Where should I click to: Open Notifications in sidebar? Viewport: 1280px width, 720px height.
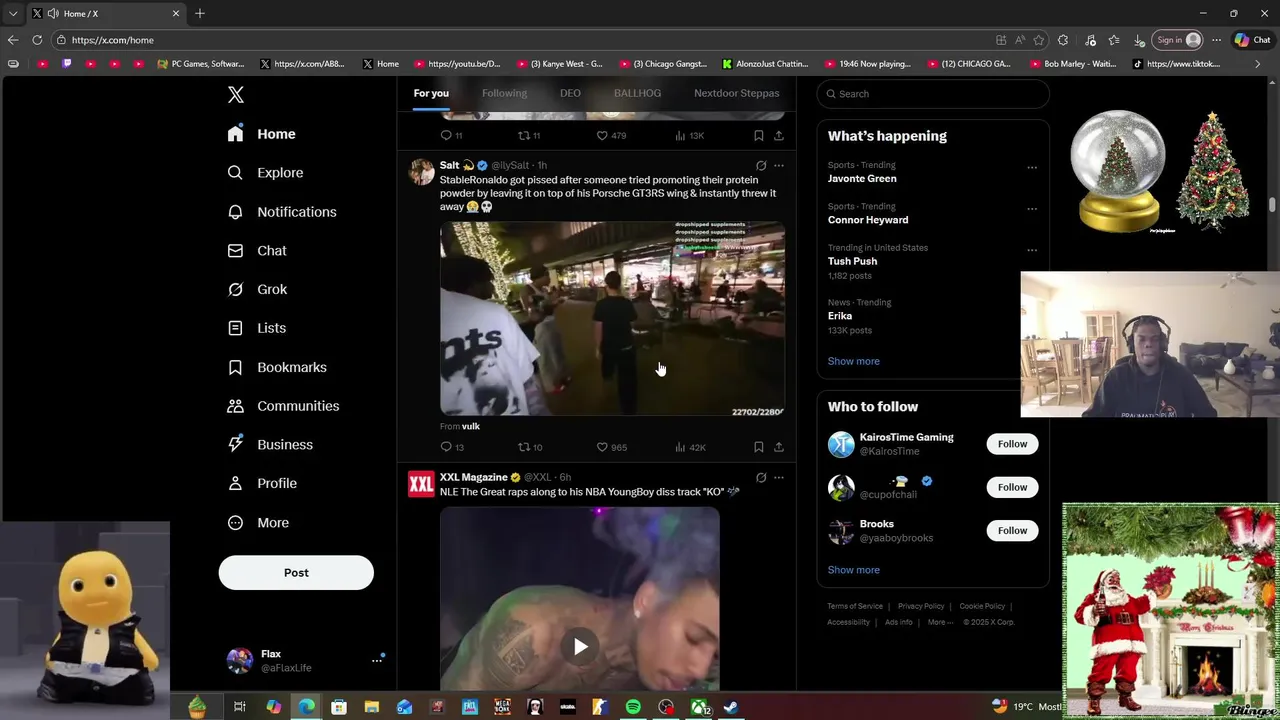(281, 212)
